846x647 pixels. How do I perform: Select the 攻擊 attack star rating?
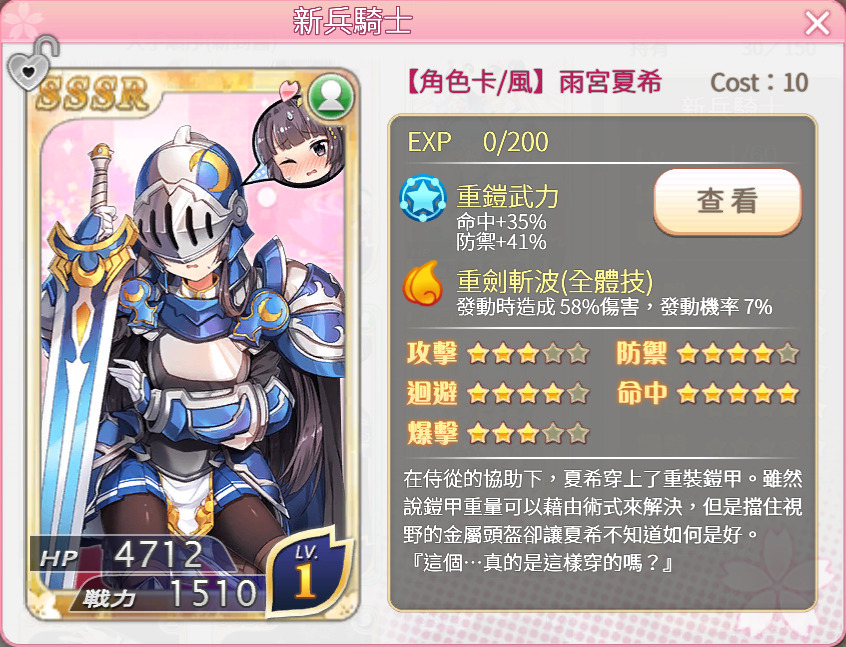point(497,353)
